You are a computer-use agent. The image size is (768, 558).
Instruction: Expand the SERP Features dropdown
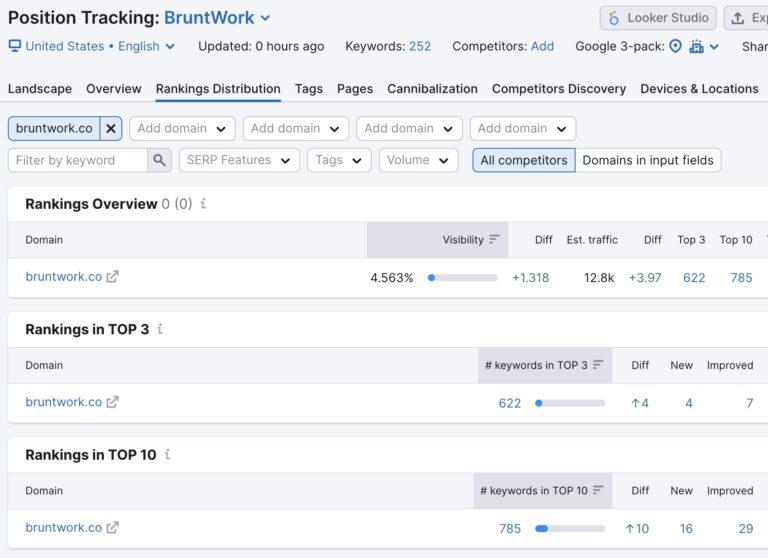tap(239, 160)
